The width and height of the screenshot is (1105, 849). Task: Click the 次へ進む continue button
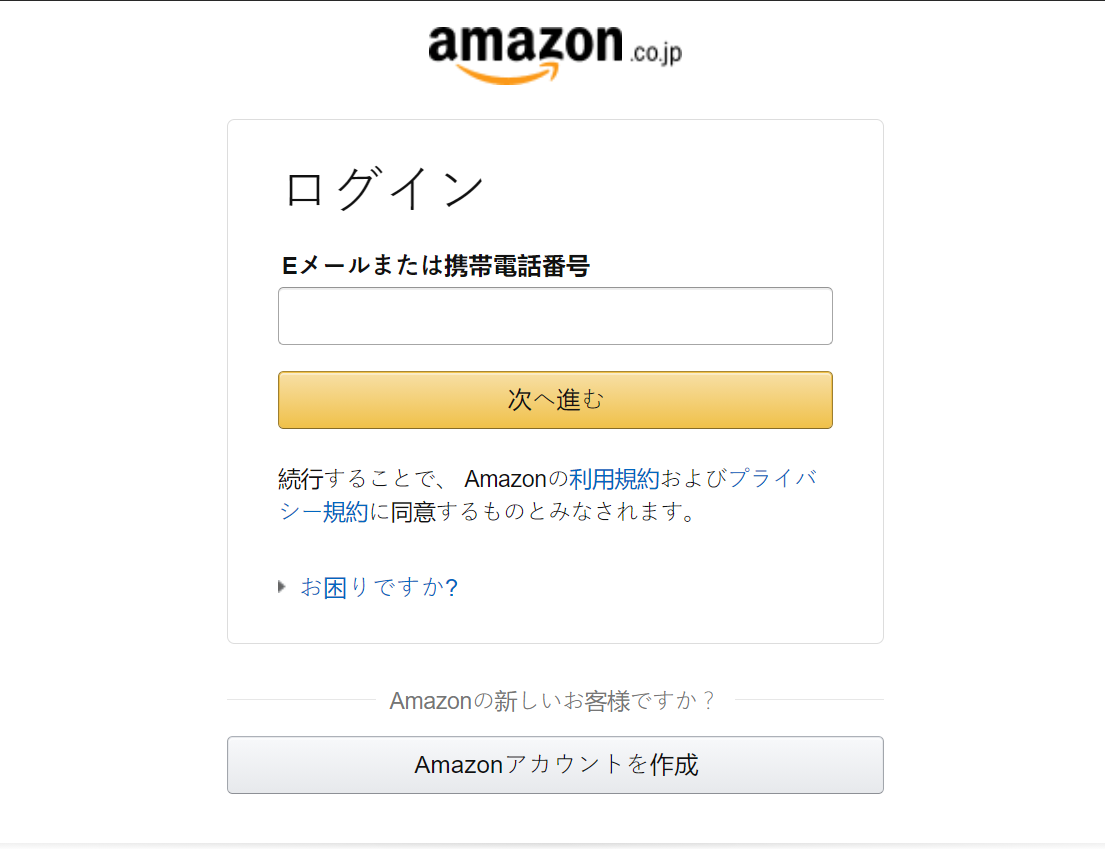[555, 399]
